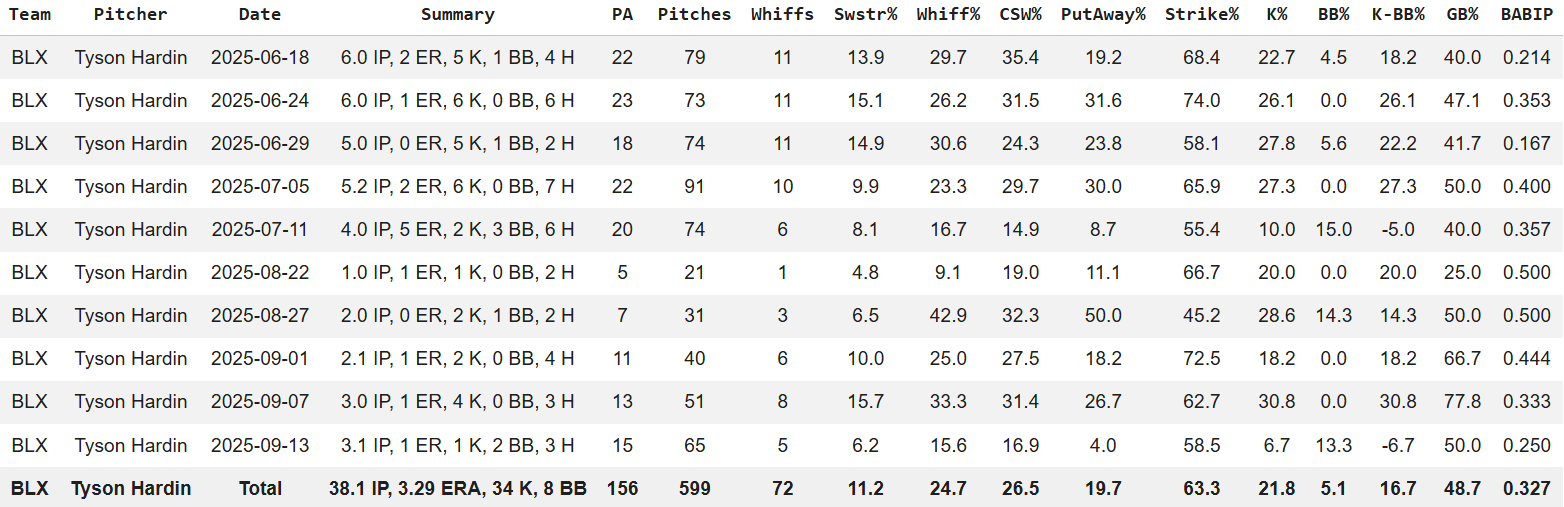Click the Team column header

(30, 15)
